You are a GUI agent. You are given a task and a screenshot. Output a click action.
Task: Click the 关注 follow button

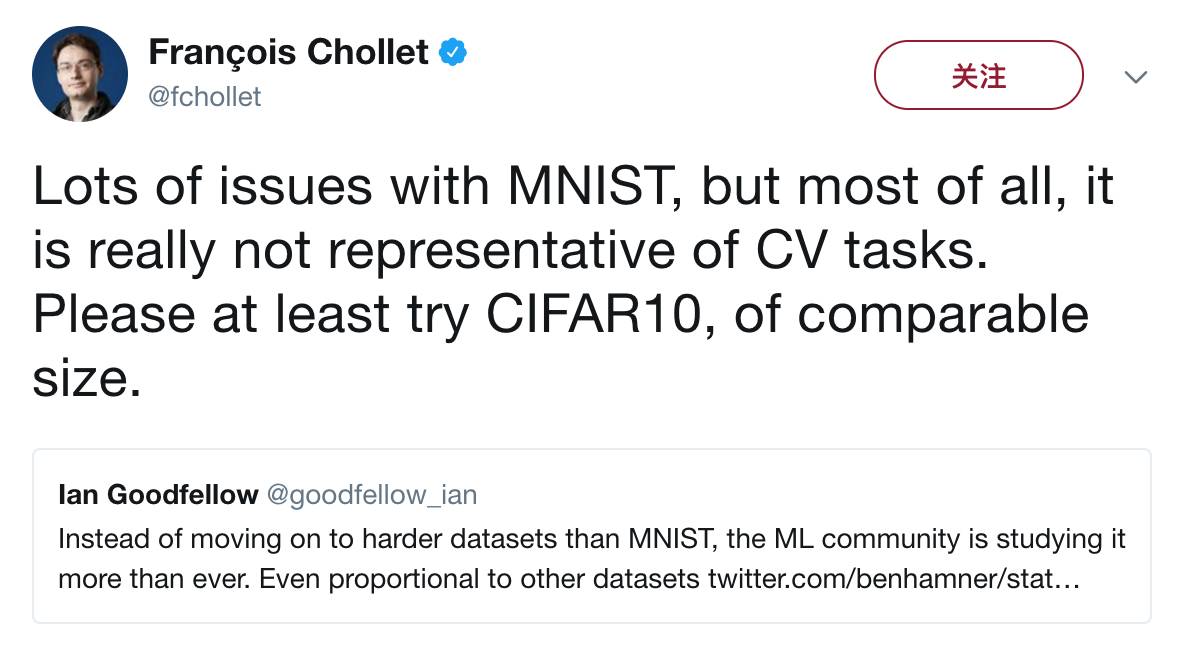coord(978,75)
